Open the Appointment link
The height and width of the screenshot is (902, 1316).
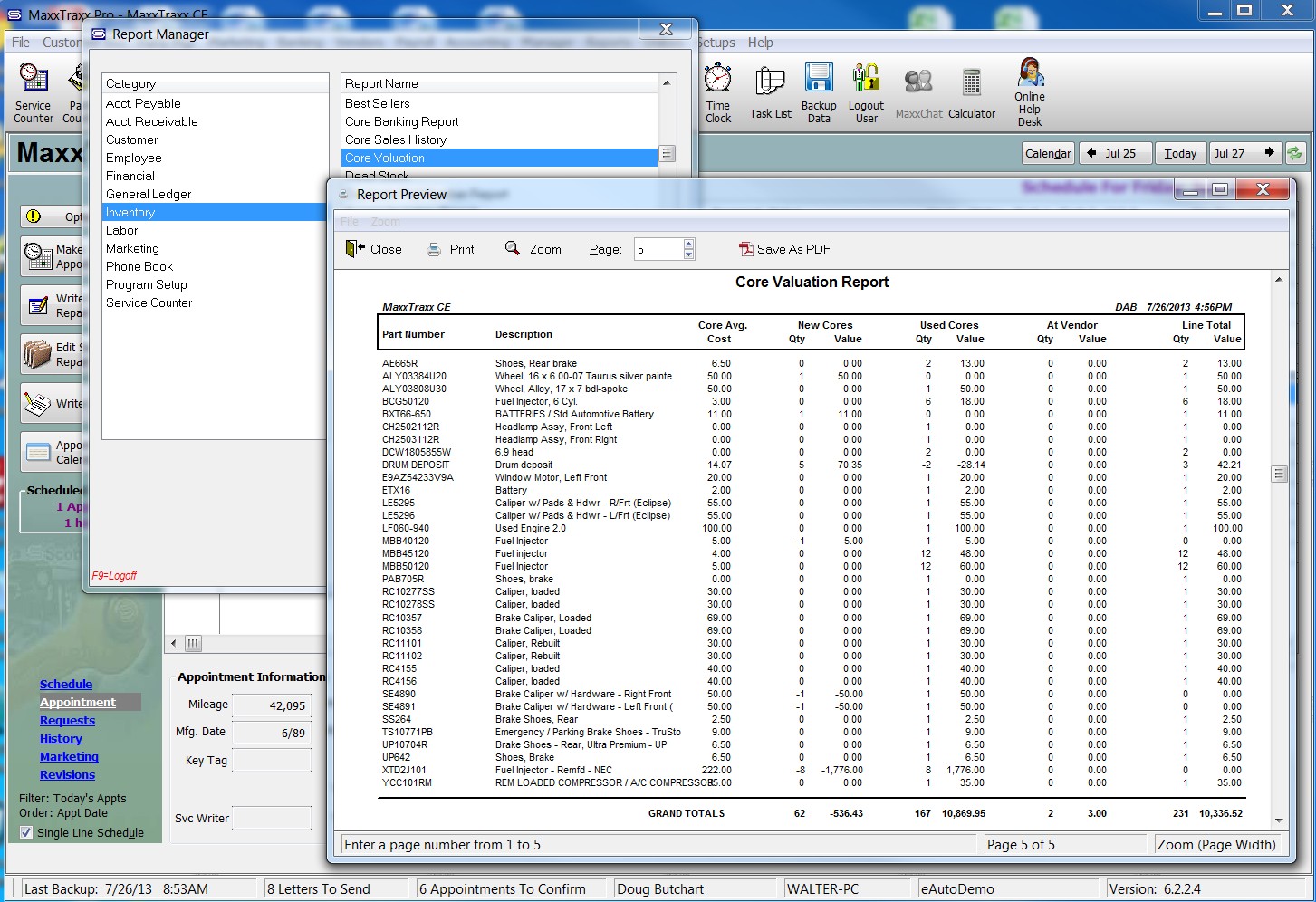[78, 702]
